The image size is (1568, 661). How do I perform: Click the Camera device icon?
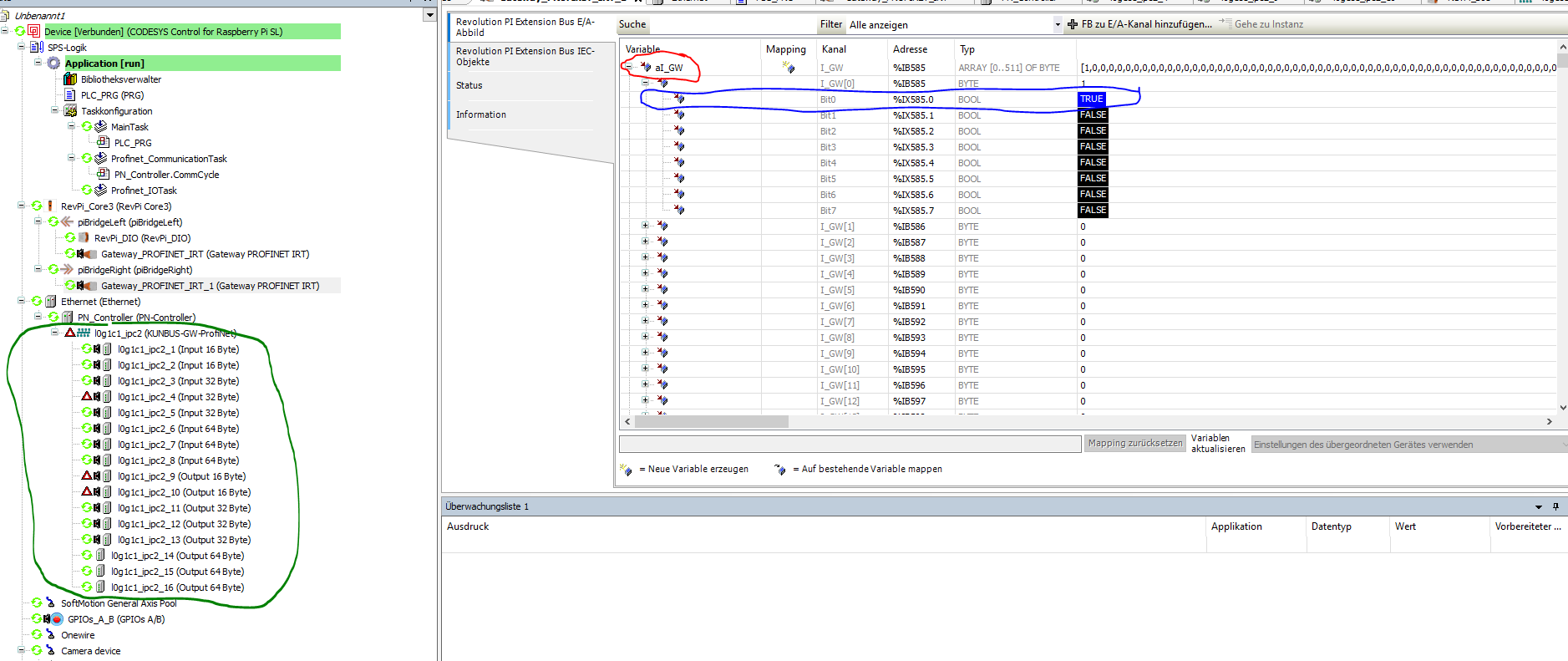[51, 651]
